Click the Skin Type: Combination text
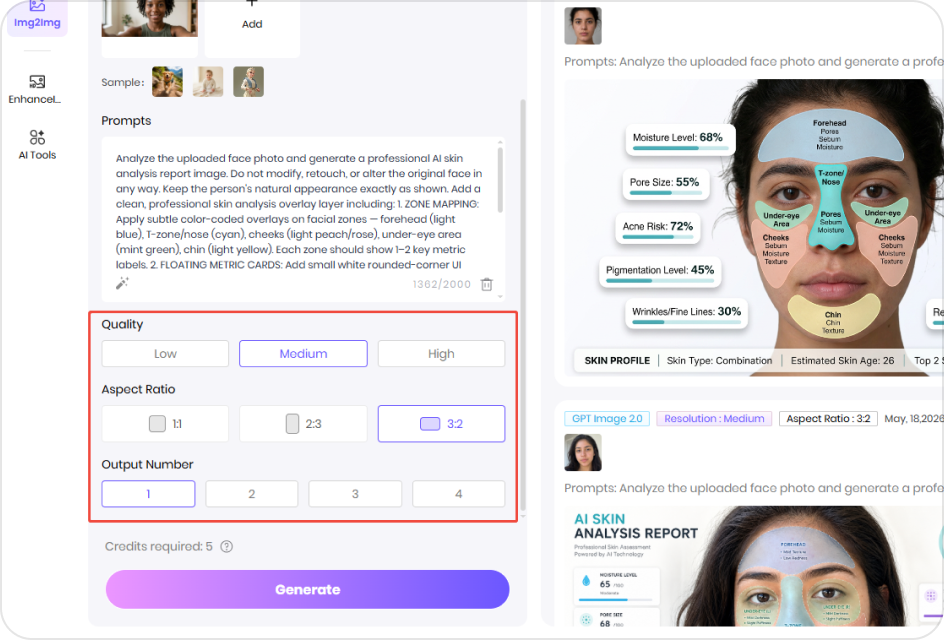 point(719,361)
